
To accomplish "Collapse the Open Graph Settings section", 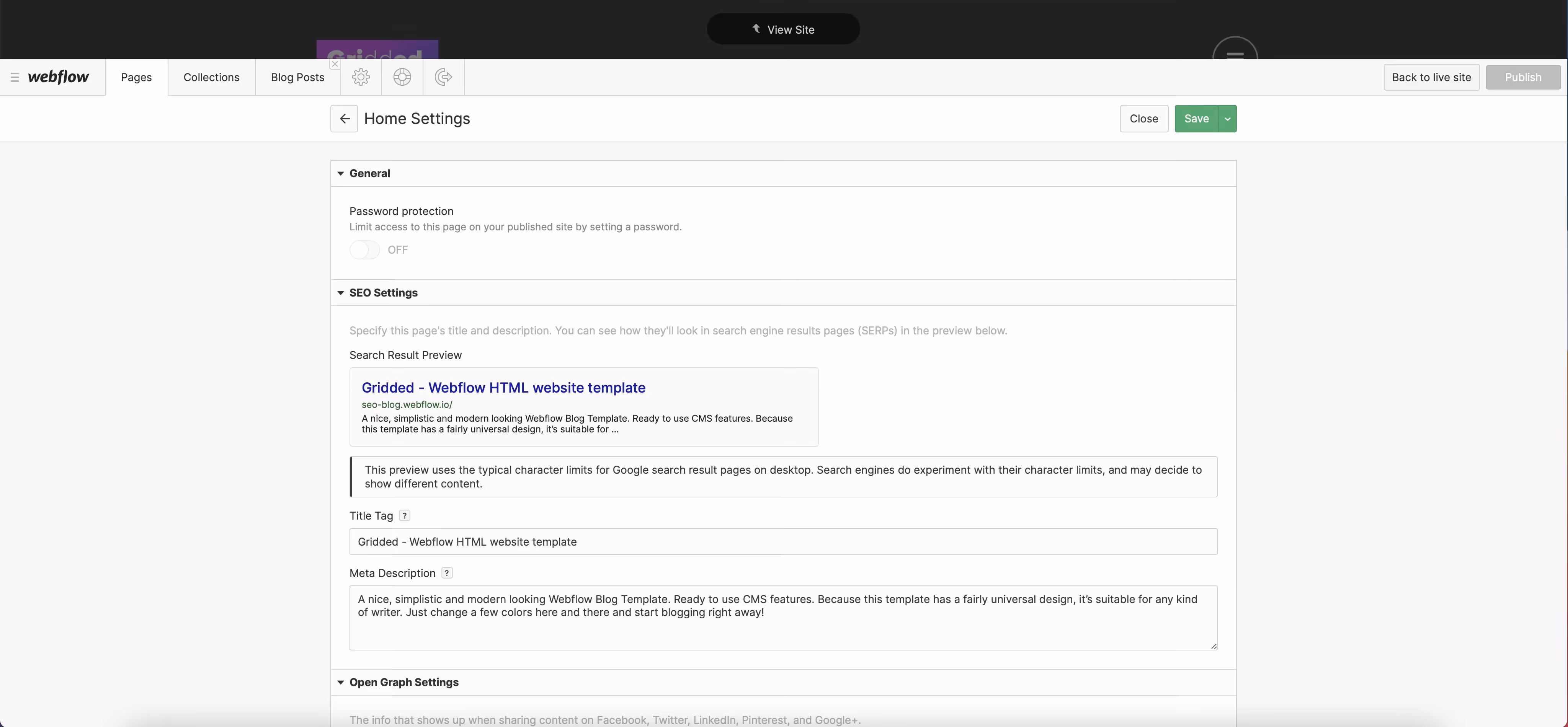I will (340, 683).
